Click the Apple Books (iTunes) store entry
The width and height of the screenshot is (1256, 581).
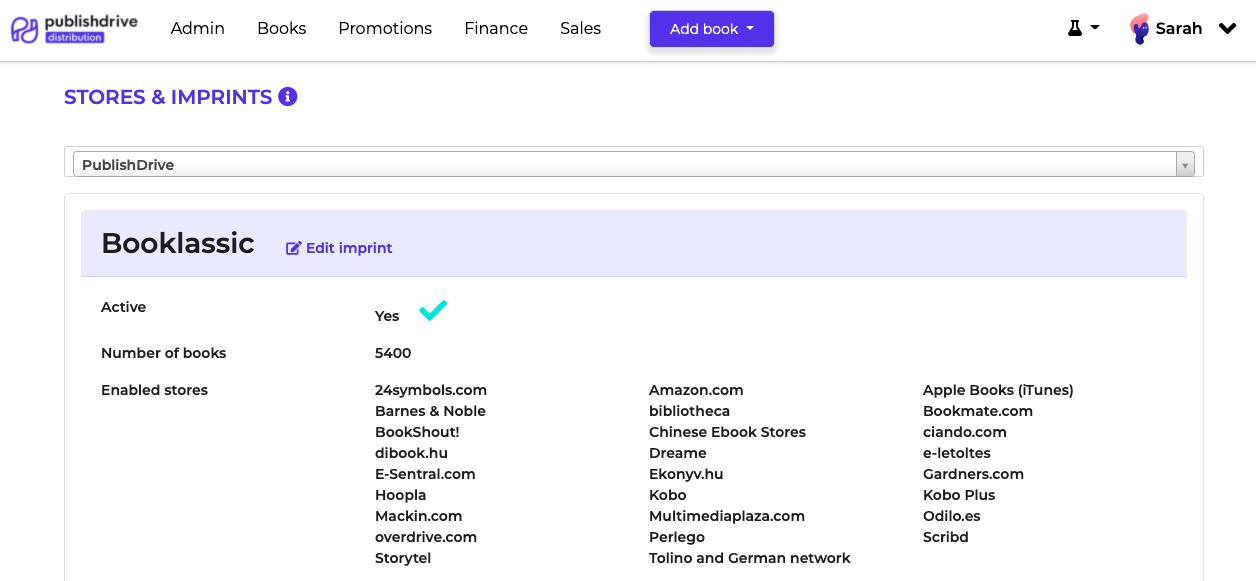coord(997,390)
